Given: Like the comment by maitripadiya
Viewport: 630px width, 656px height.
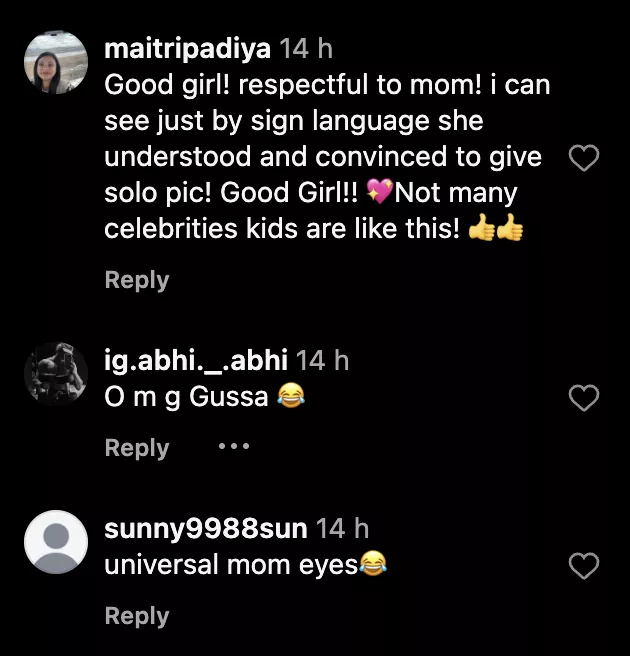Looking at the screenshot, I should 583,158.
